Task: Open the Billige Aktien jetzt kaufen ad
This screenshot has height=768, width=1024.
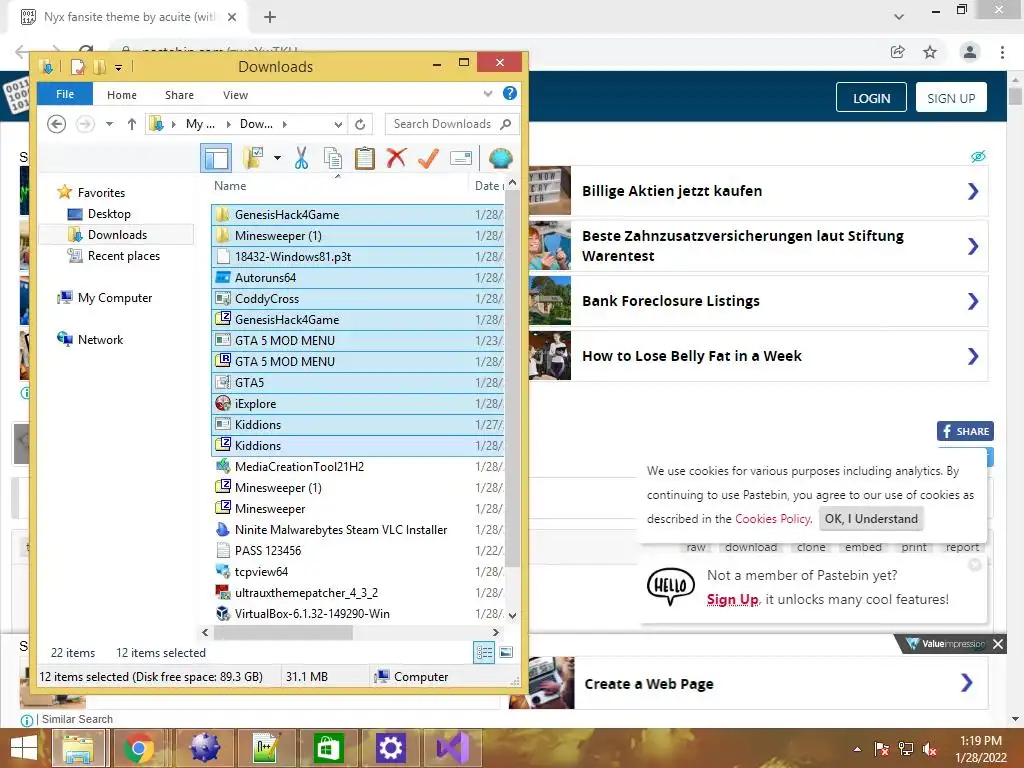Action: pyautogui.click(x=758, y=191)
